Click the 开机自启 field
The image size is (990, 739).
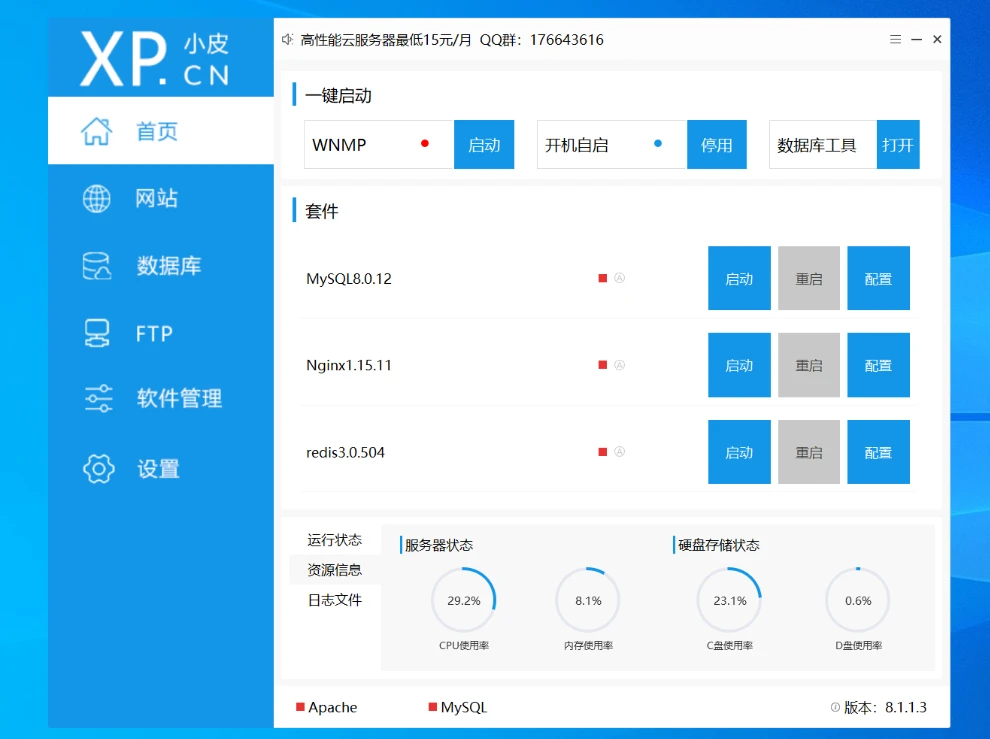click(x=612, y=145)
